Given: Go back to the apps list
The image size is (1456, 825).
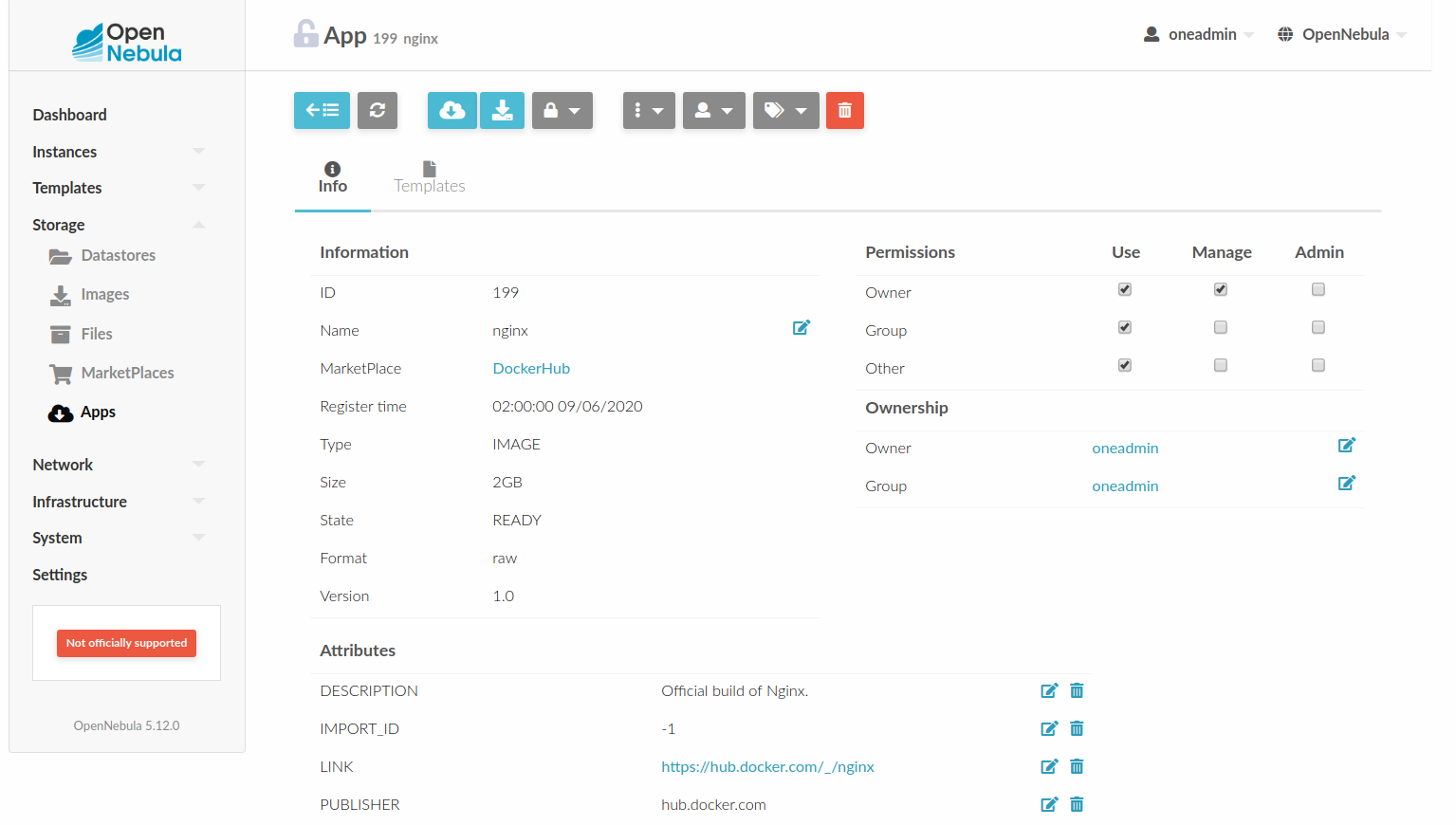Looking at the screenshot, I should coord(322,110).
